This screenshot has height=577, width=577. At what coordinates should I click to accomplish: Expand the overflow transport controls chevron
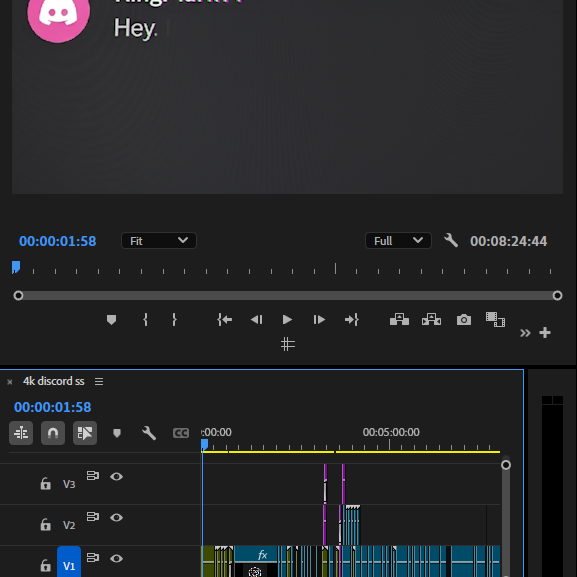(525, 333)
